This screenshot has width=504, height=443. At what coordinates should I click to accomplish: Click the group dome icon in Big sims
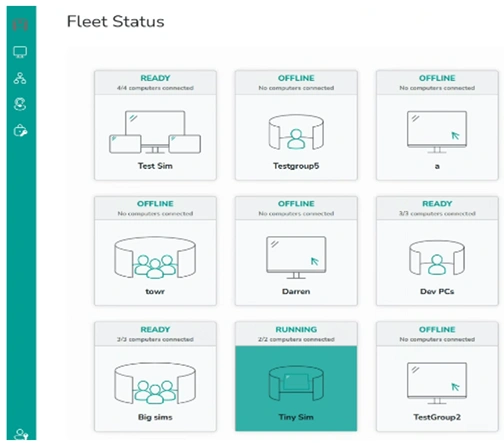click(155, 383)
